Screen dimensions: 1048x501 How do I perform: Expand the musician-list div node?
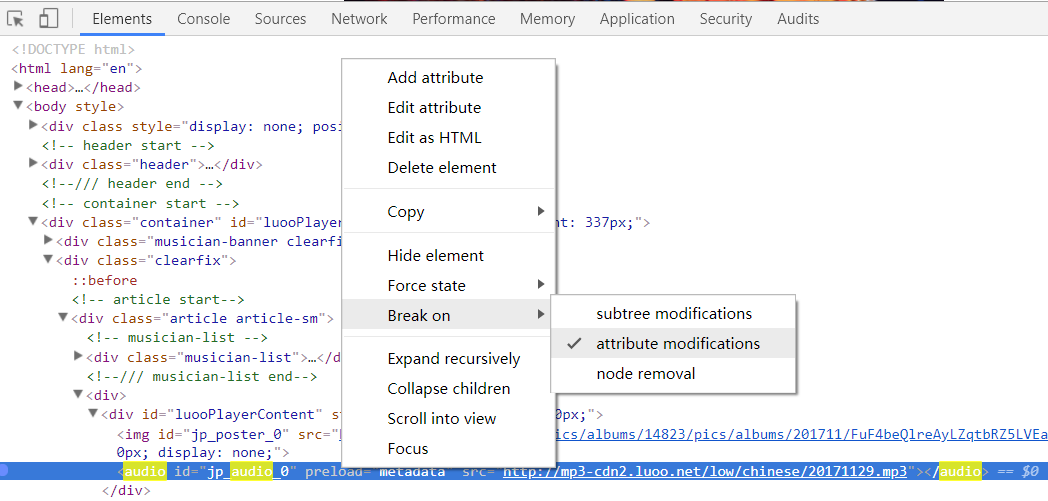pos(78,357)
